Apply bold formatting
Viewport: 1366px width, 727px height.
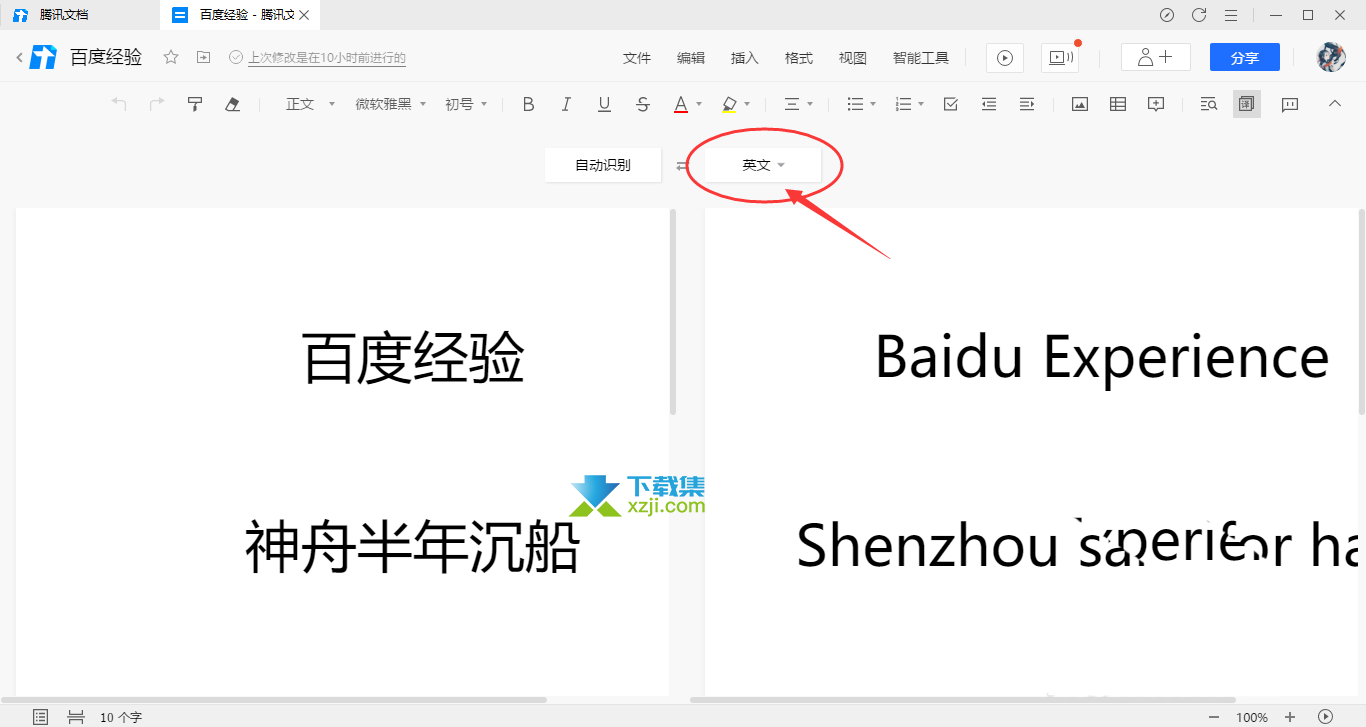point(529,104)
